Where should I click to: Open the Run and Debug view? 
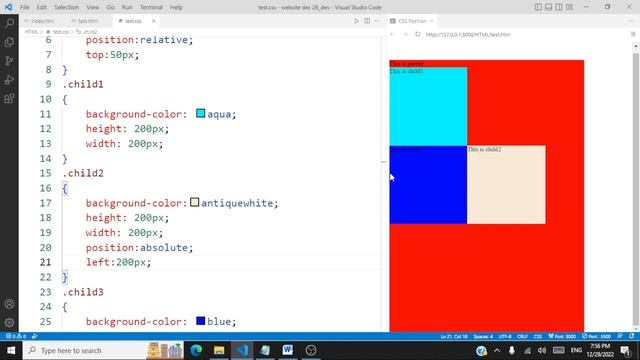coord(9,80)
